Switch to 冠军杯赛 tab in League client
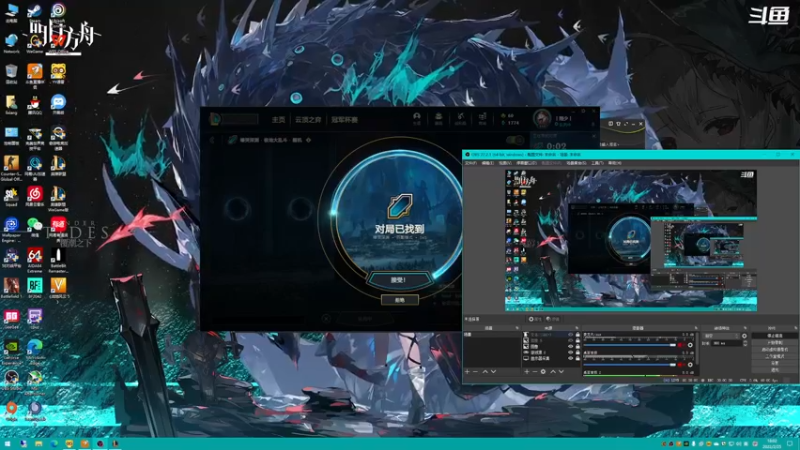Viewport: 800px width, 450px height. (x=345, y=119)
